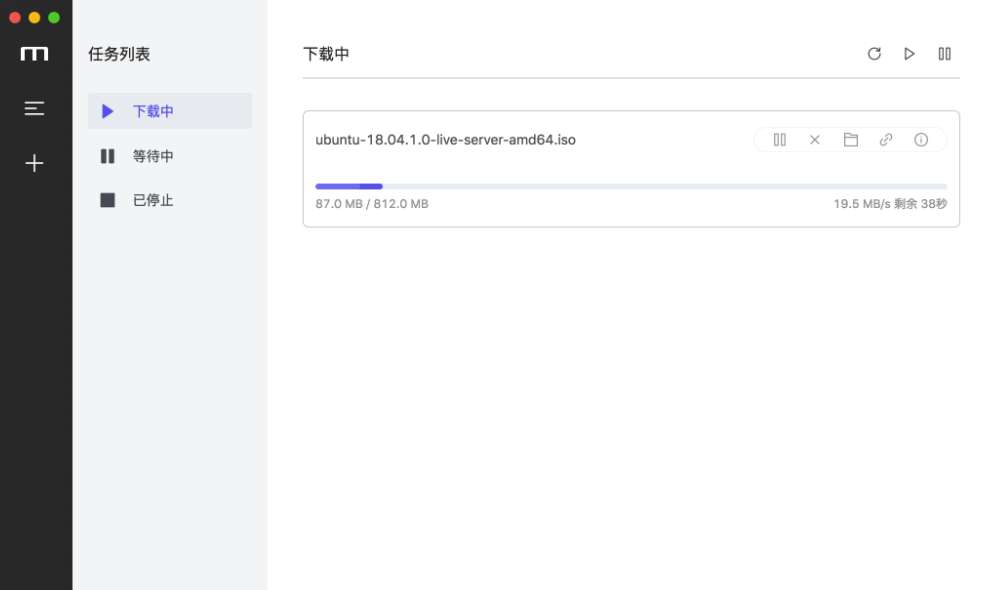Minimize window with yellow button
Image resolution: width=990 pixels, height=590 pixels.
(x=34, y=17)
